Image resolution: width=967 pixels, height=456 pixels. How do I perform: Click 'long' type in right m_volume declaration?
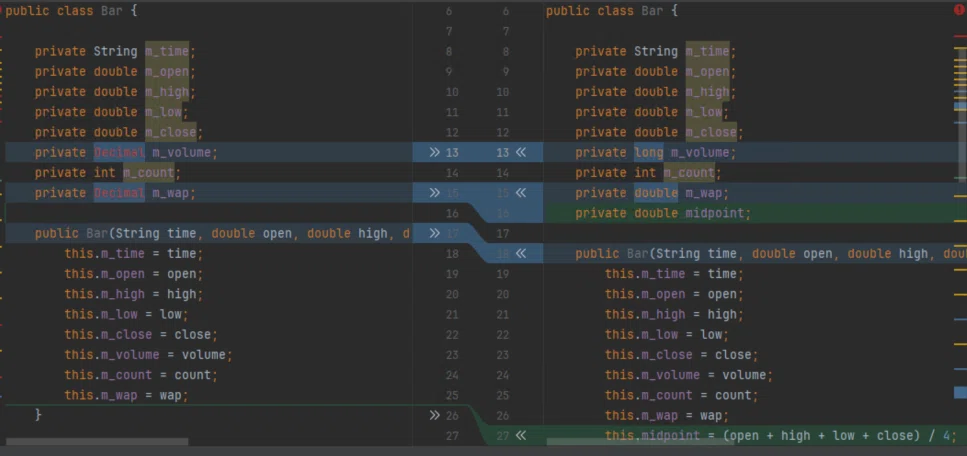(x=649, y=152)
